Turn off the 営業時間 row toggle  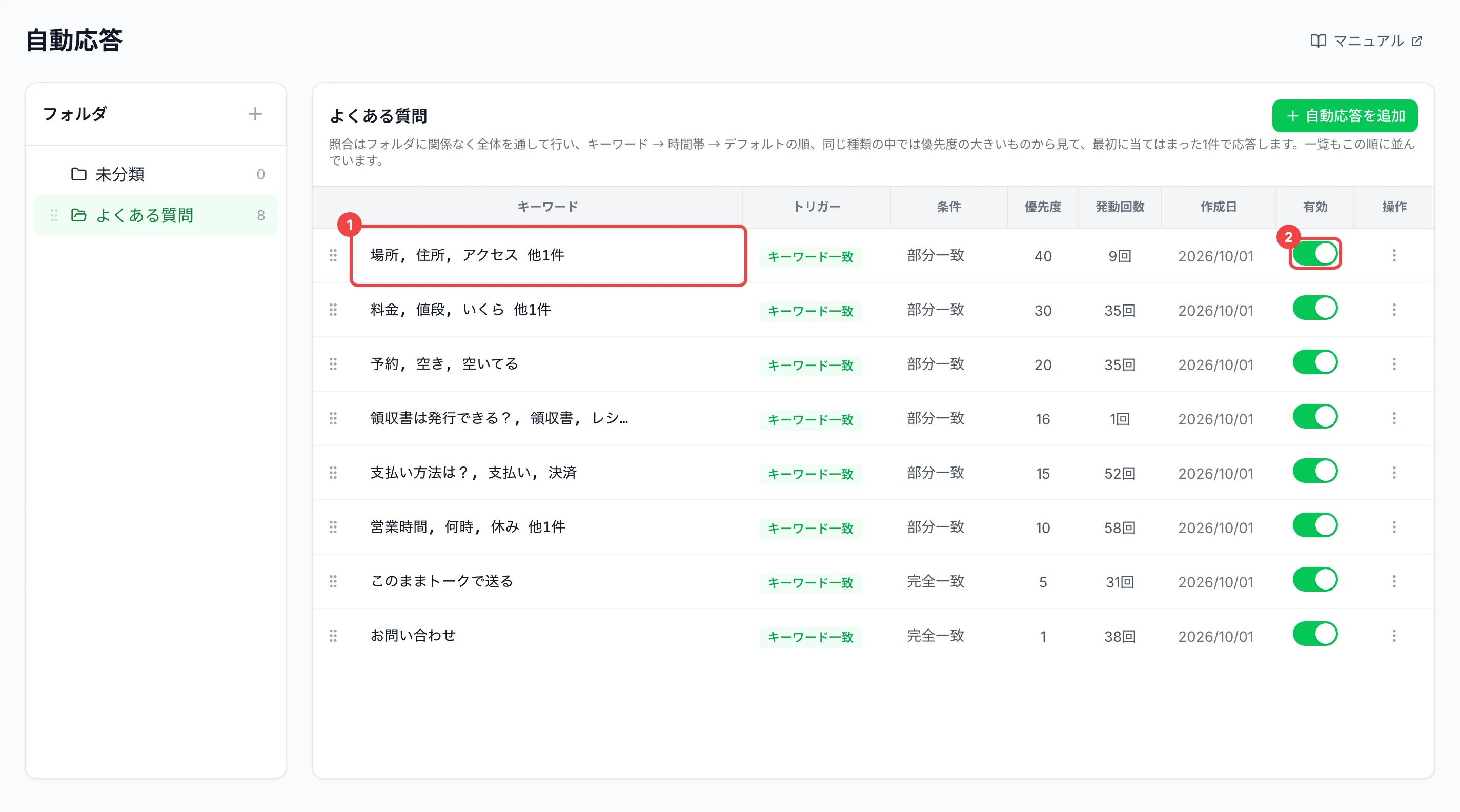(1315, 525)
